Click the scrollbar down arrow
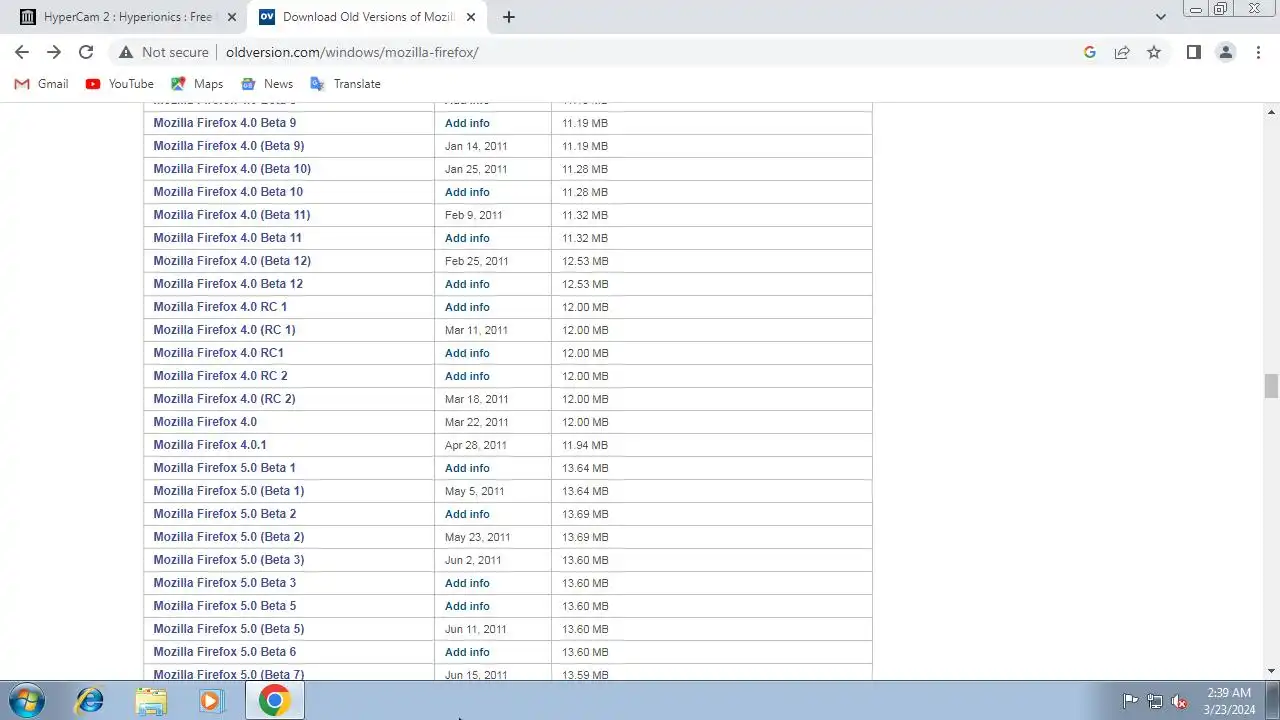 1271,671
